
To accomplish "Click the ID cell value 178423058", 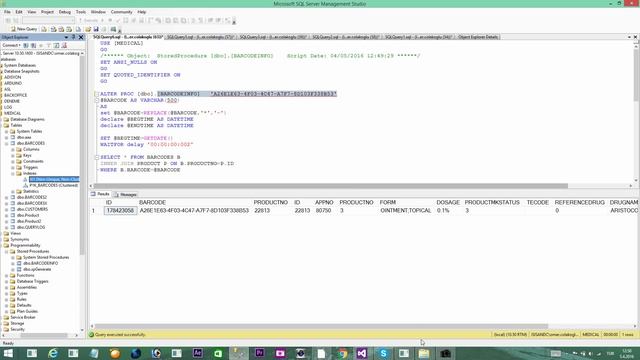I will point(120,211).
